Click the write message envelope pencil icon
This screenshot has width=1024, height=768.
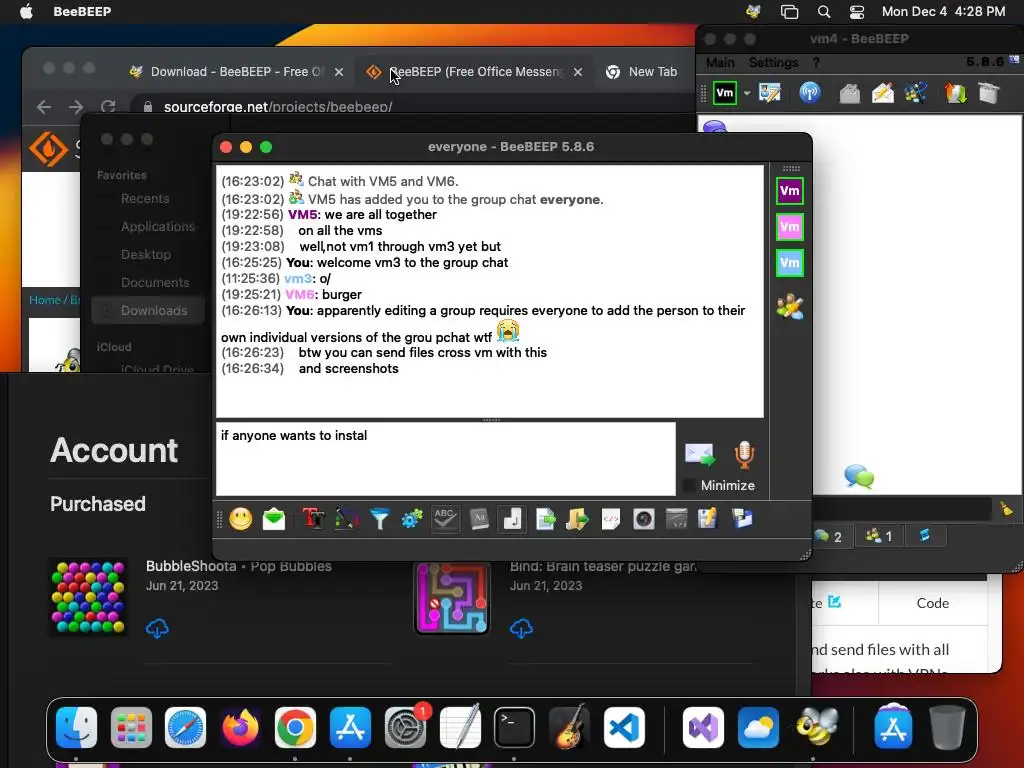pyautogui.click(x=883, y=93)
